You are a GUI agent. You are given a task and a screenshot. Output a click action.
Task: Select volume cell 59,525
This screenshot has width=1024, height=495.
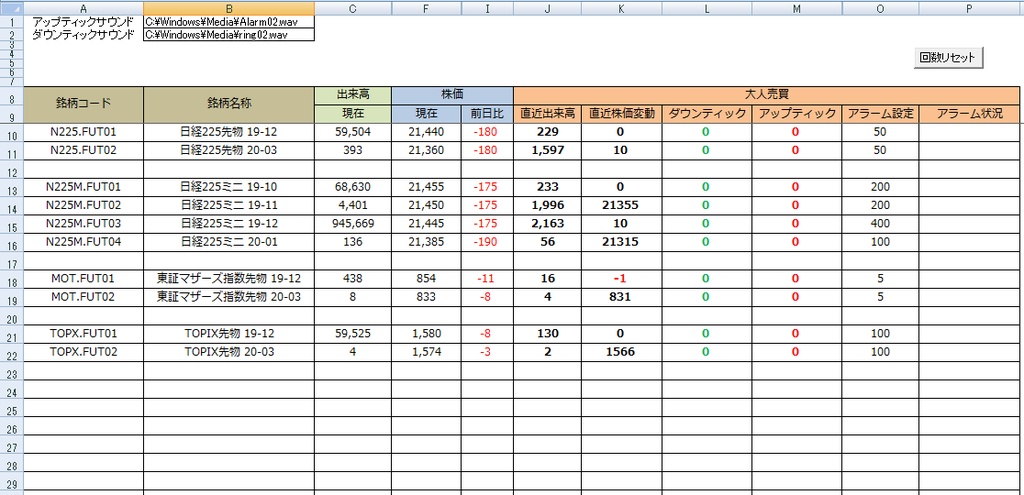353,334
